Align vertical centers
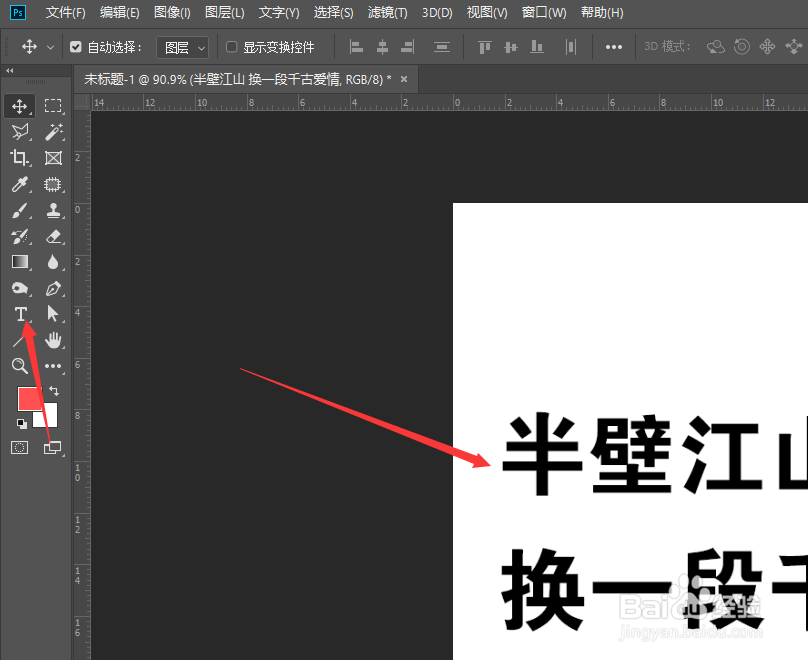The width and height of the screenshot is (808, 660). [x=511, y=47]
